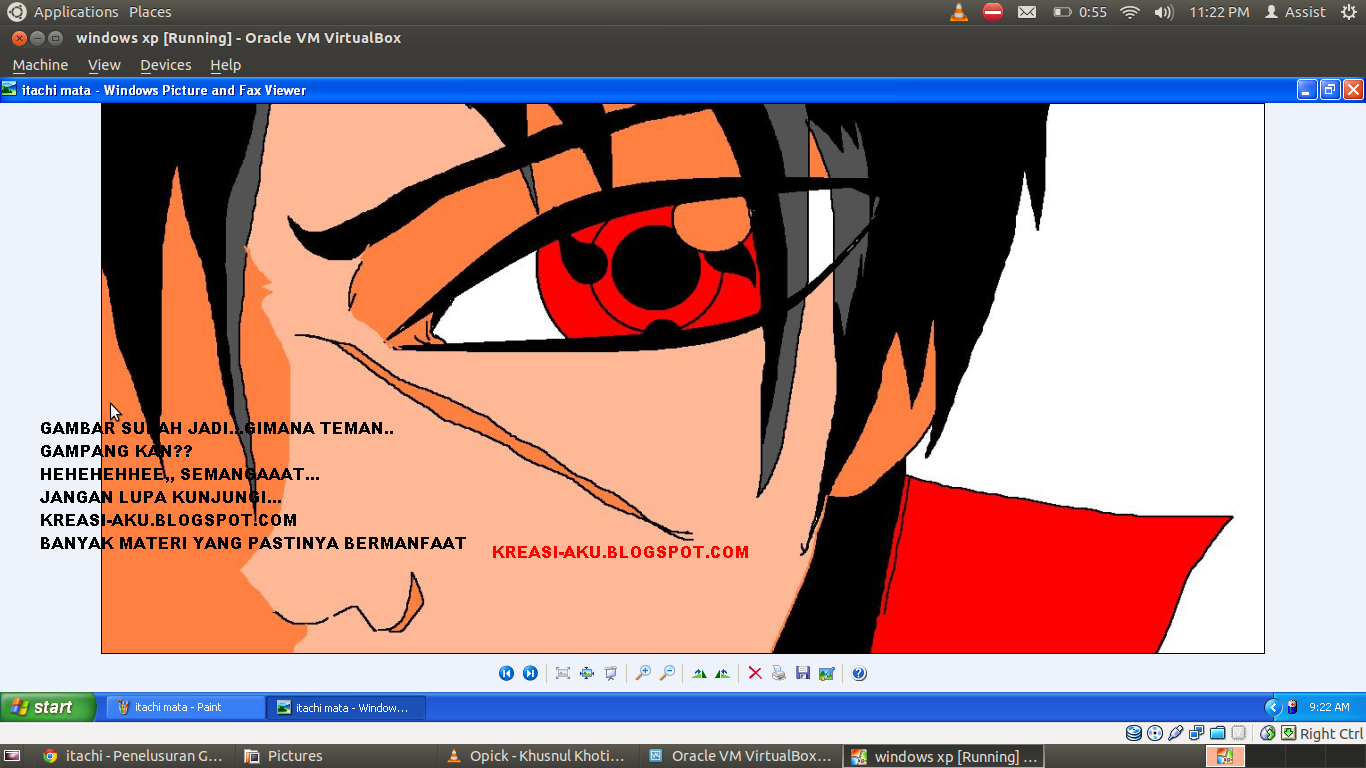Open the Devices menu
This screenshot has width=1366, height=768.
coord(165,65)
